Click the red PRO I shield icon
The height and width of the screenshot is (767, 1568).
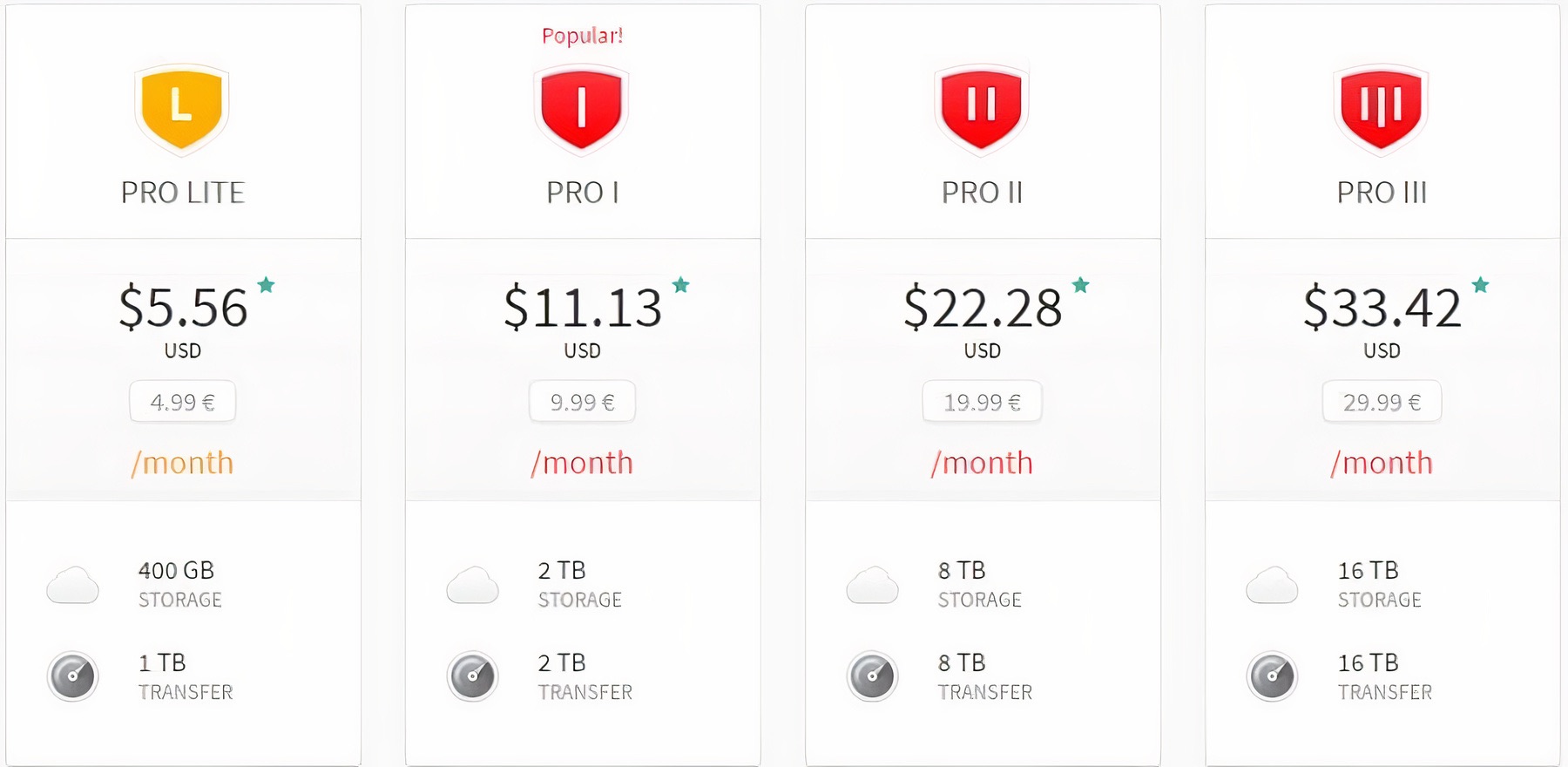(581, 108)
